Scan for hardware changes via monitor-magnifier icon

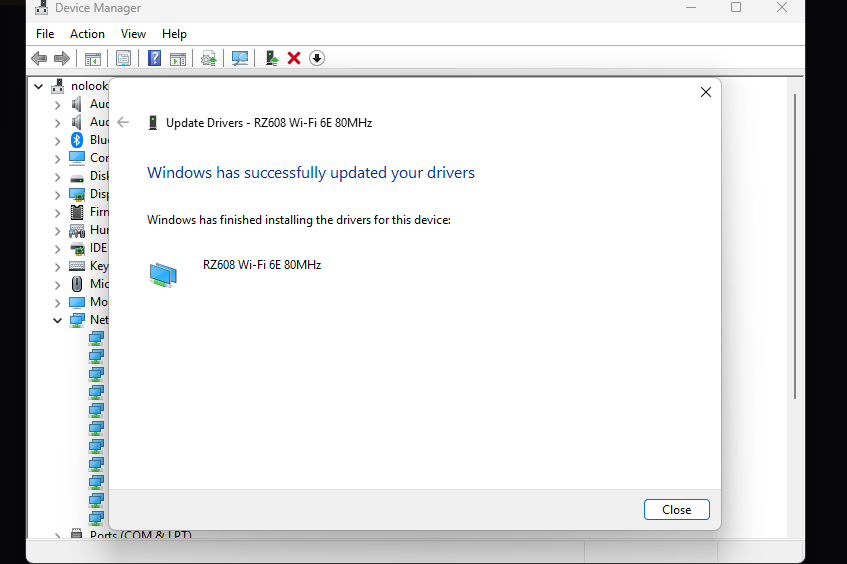tap(239, 58)
